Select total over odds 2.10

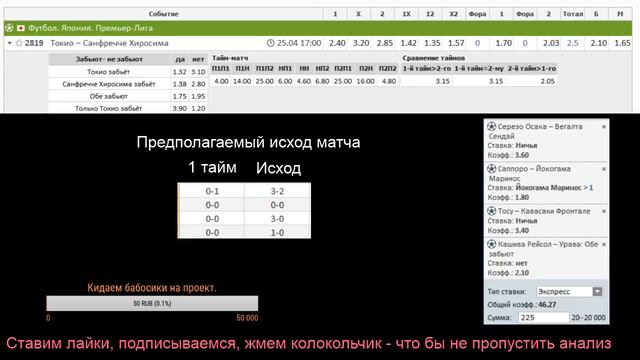coord(598,43)
